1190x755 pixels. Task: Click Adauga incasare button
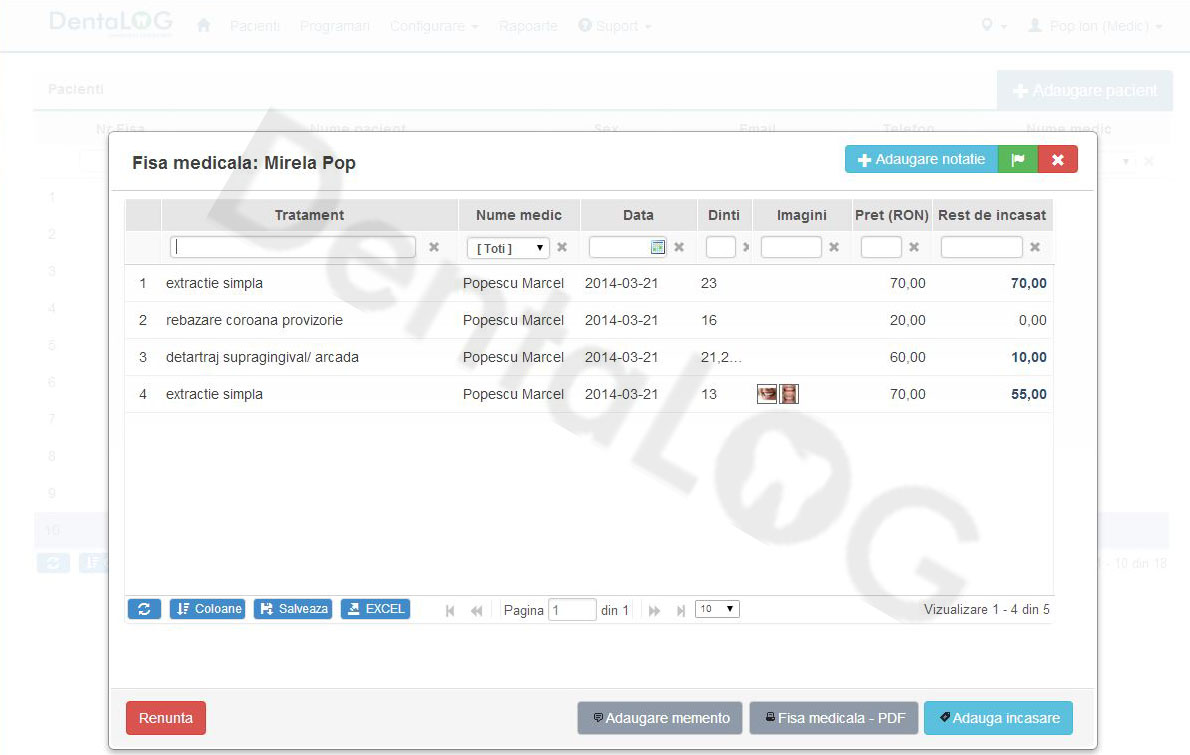998,718
